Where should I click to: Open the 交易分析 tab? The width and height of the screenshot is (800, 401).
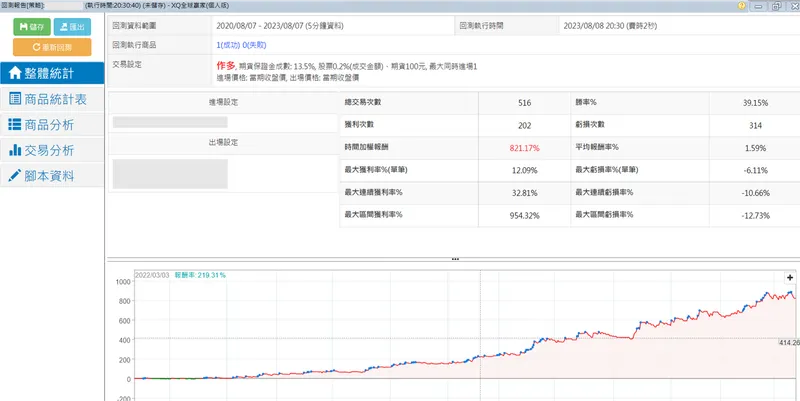[x=52, y=150]
